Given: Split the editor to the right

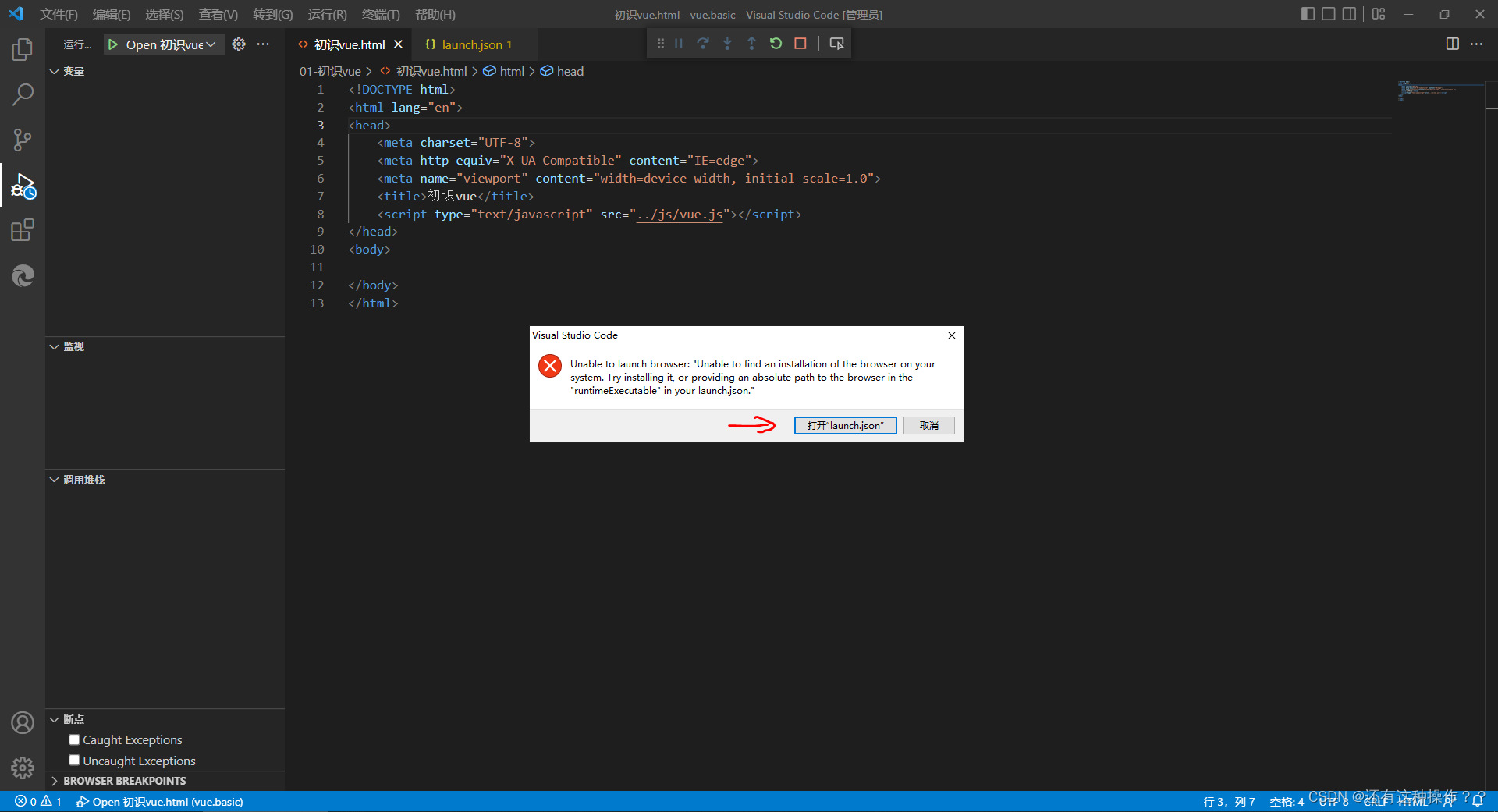Looking at the screenshot, I should click(x=1453, y=44).
